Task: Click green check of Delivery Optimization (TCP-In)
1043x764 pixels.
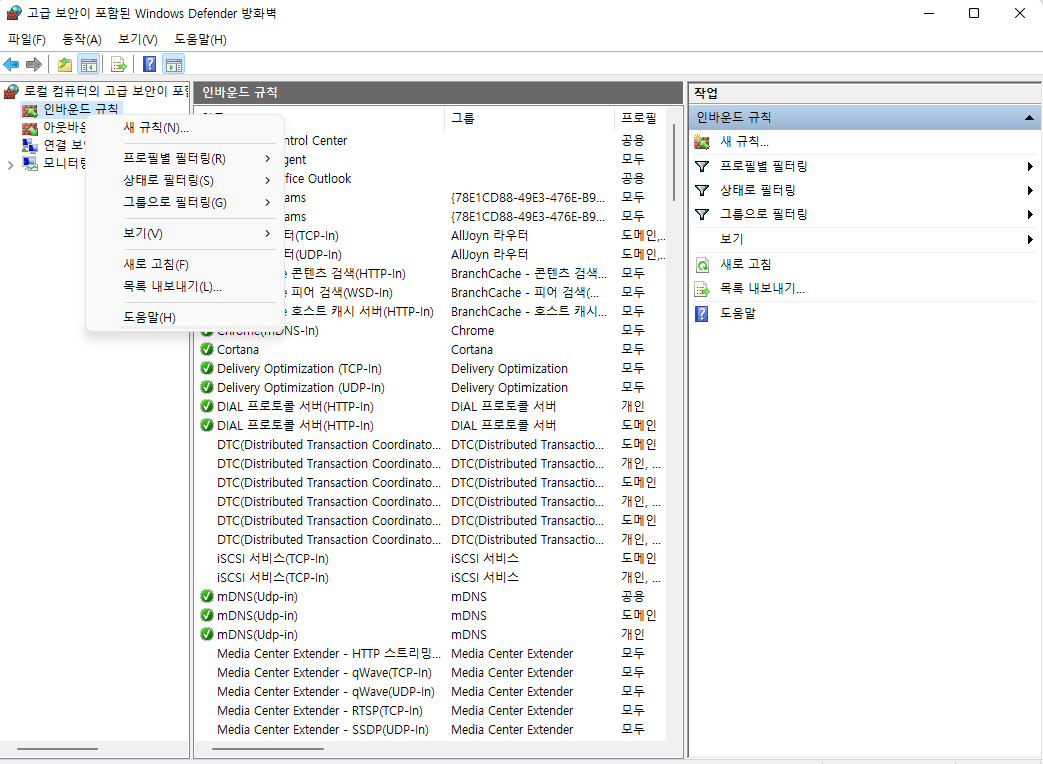Action: [x=207, y=368]
